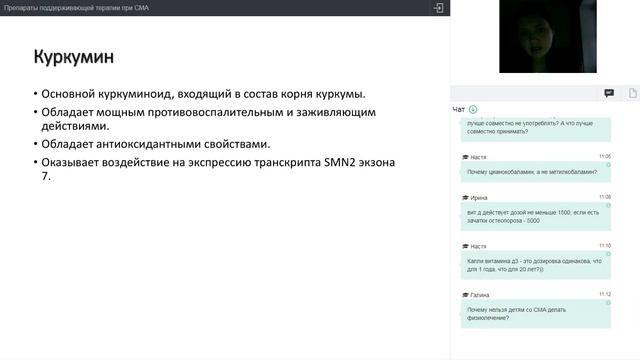Open the files document icon beside chat
The width and height of the screenshot is (640, 360).
[x=633, y=93]
